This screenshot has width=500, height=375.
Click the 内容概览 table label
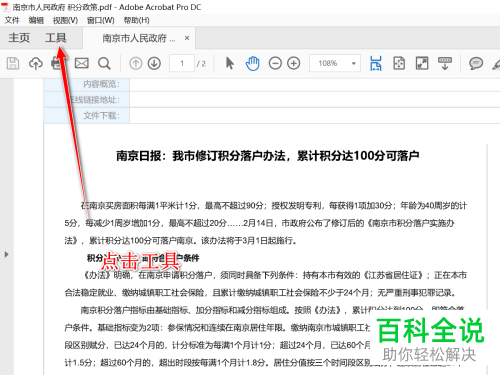[101, 84]
